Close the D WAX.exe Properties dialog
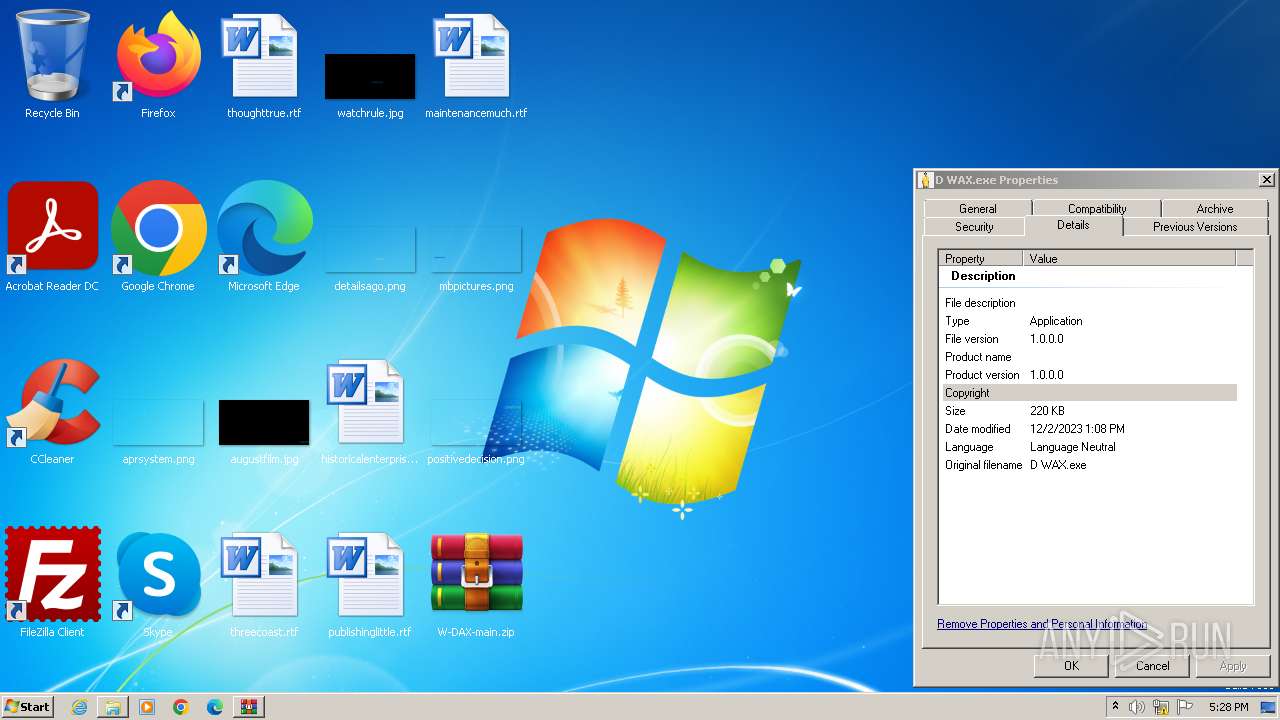Screen dimensions: 1280x720 [x=1266, y=180]
